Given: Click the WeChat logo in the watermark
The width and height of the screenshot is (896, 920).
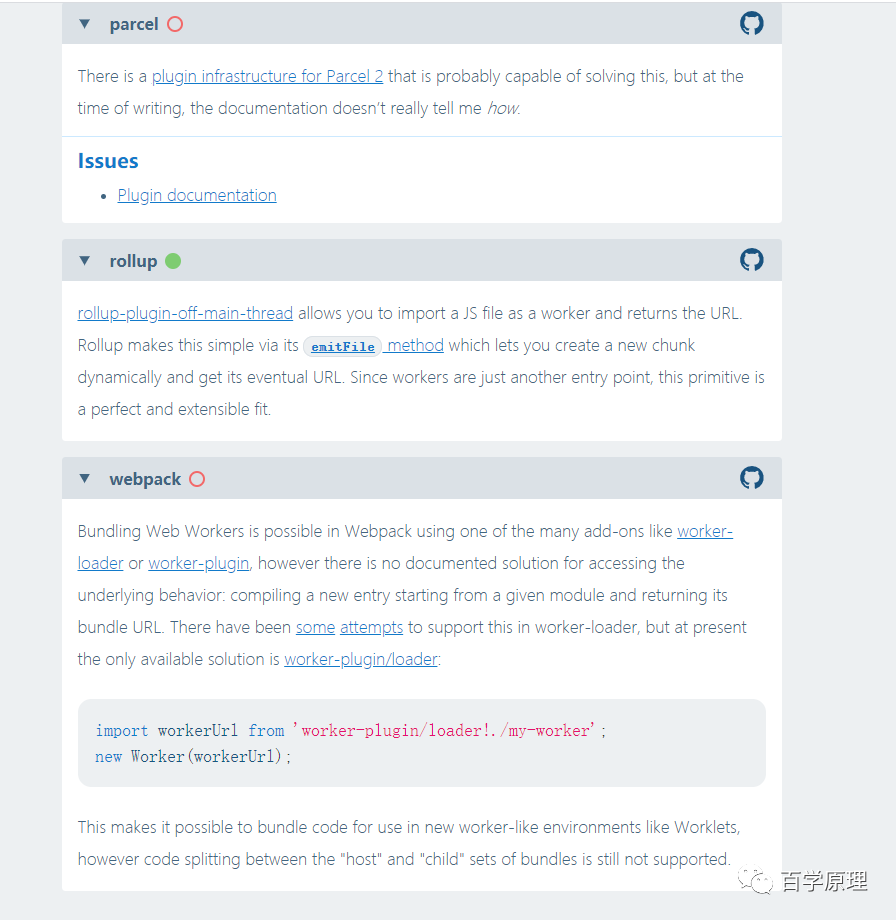Looking at the screenshot, I should point(755,880).
